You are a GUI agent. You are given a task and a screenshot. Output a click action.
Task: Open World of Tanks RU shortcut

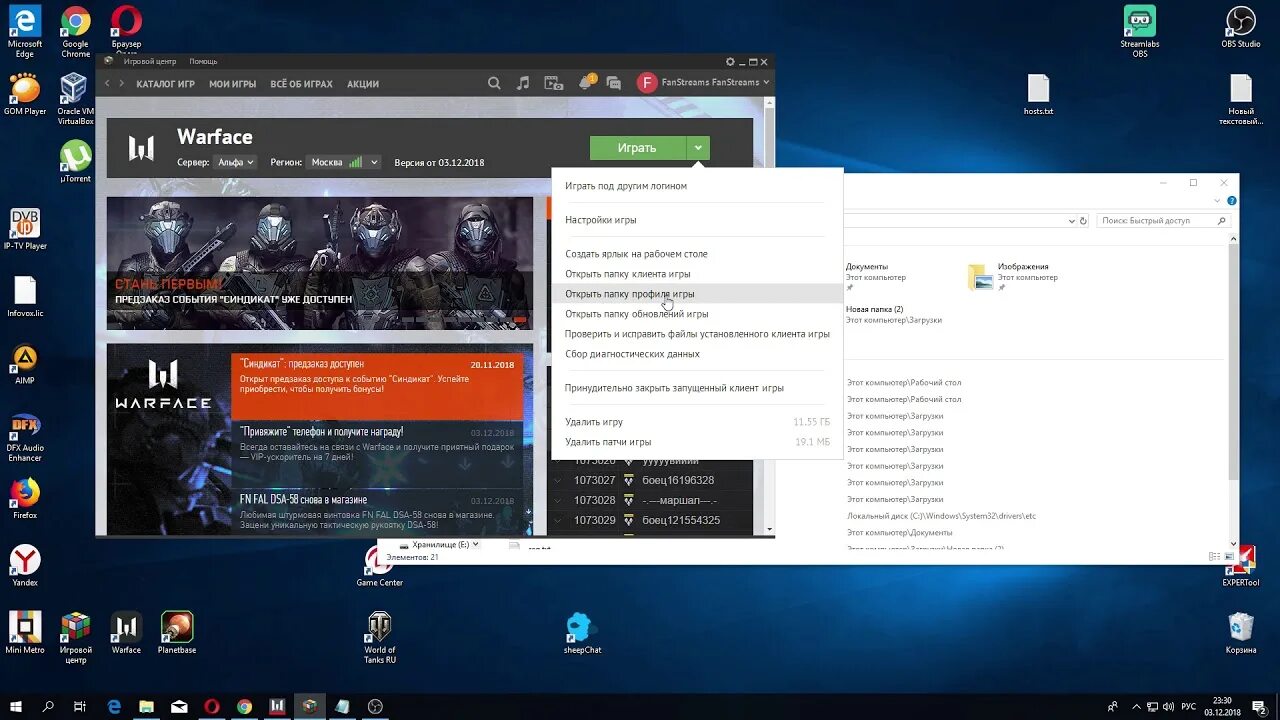point(380,638)
